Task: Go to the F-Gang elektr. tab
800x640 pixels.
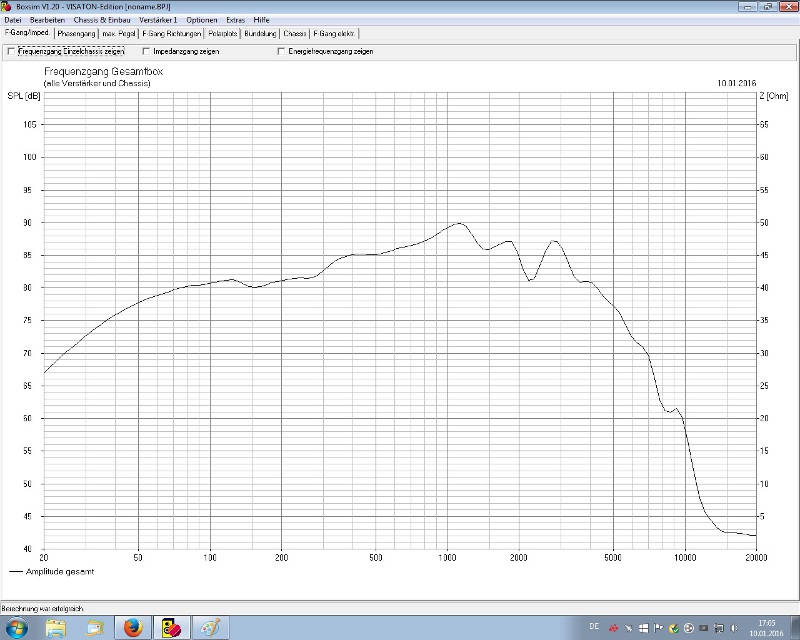Action: pos(333,33)
